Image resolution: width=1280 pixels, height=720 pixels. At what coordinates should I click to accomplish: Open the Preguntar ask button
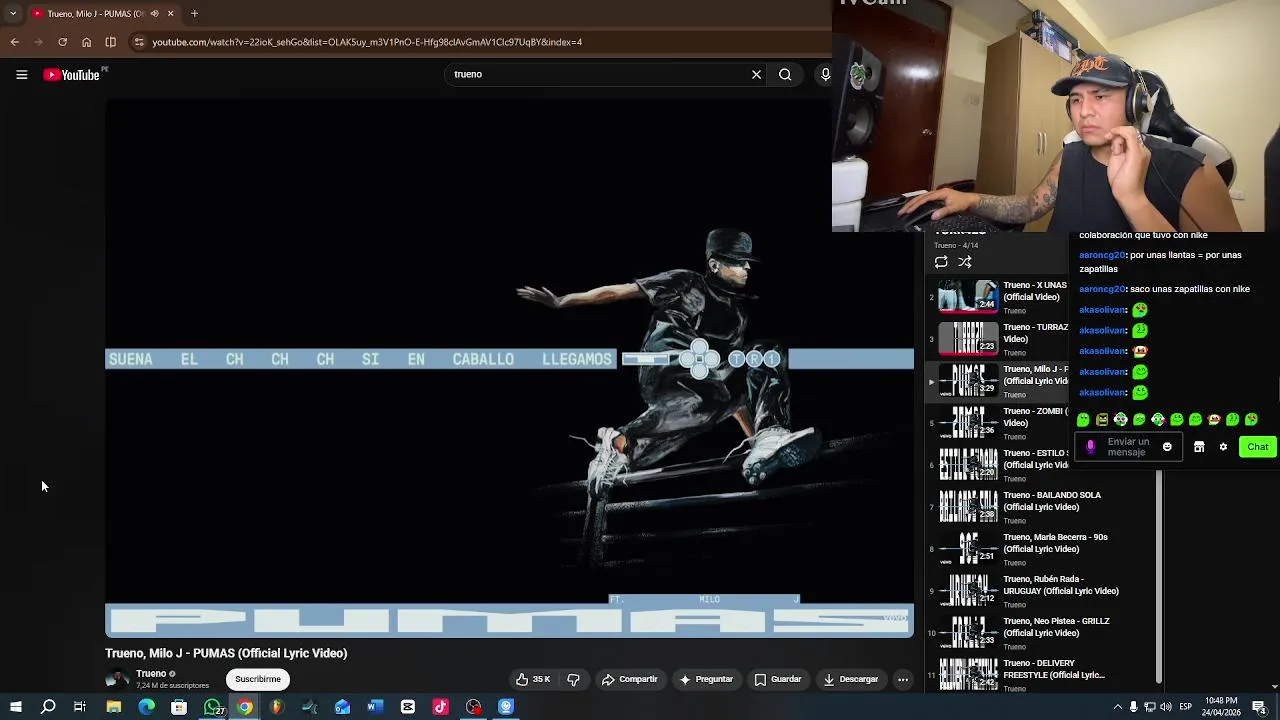coord(706,679)
